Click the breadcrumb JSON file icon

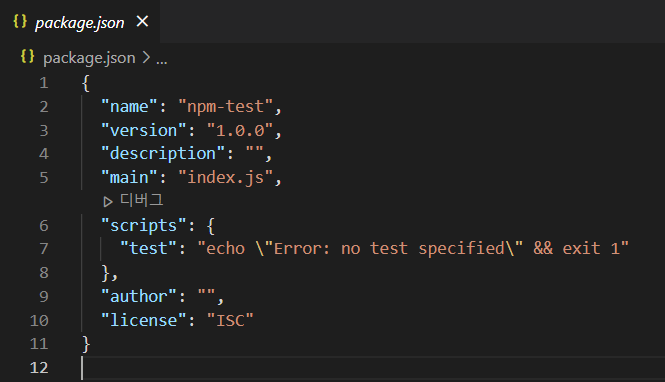(x=28, y=56)
